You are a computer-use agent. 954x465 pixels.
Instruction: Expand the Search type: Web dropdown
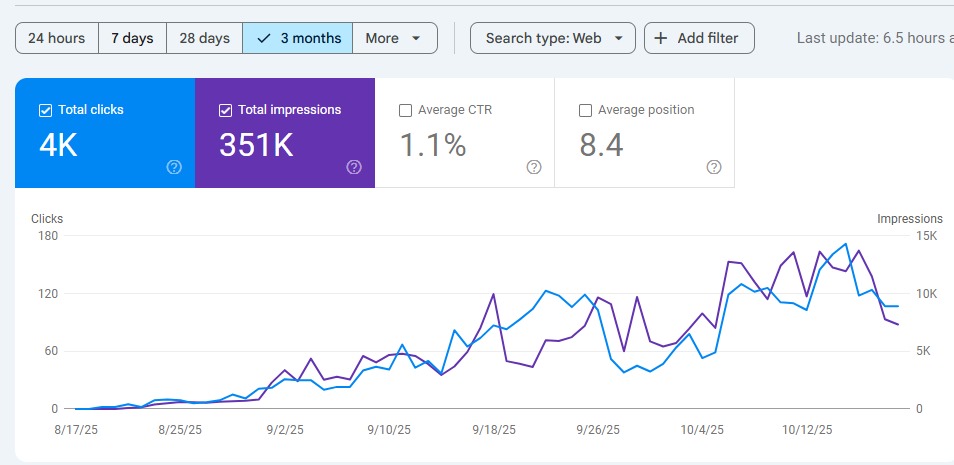tap(553, 39)
